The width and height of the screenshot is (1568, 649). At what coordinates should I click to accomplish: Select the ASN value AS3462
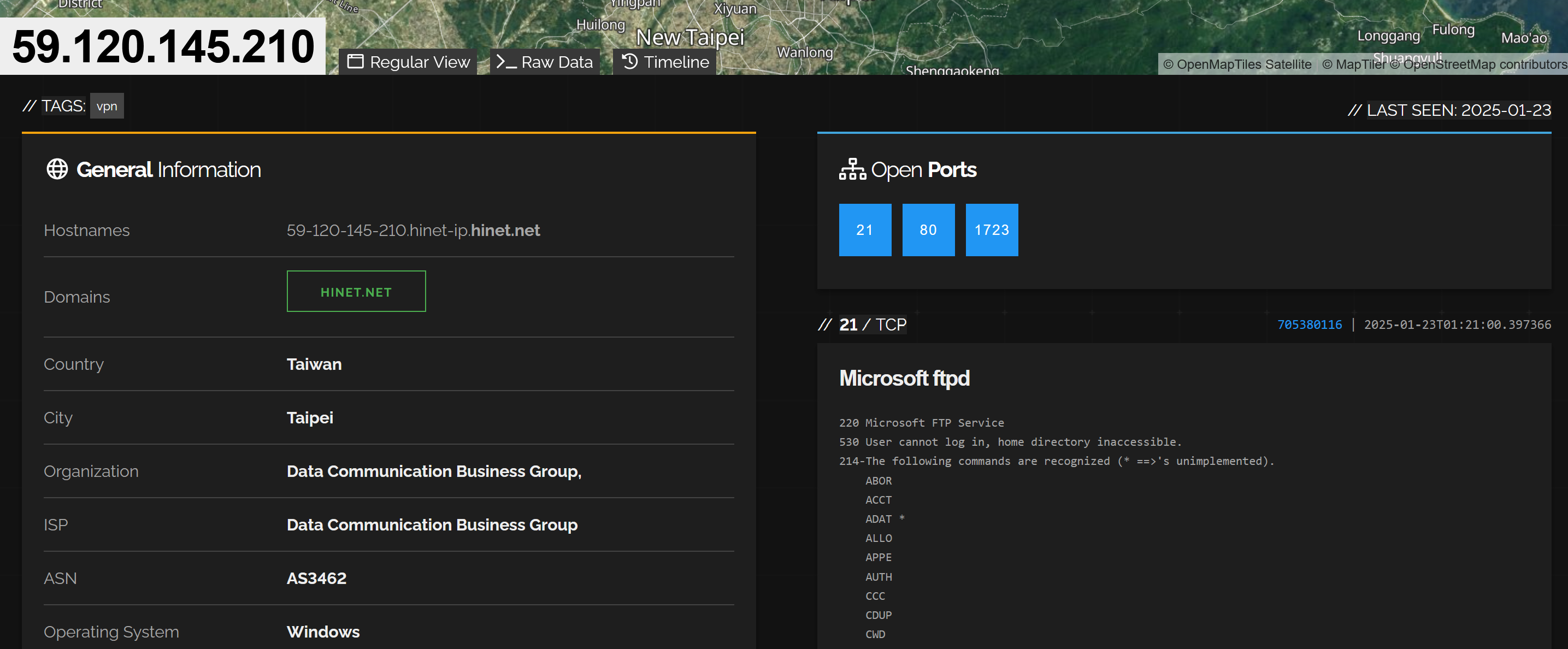point(316,579)
